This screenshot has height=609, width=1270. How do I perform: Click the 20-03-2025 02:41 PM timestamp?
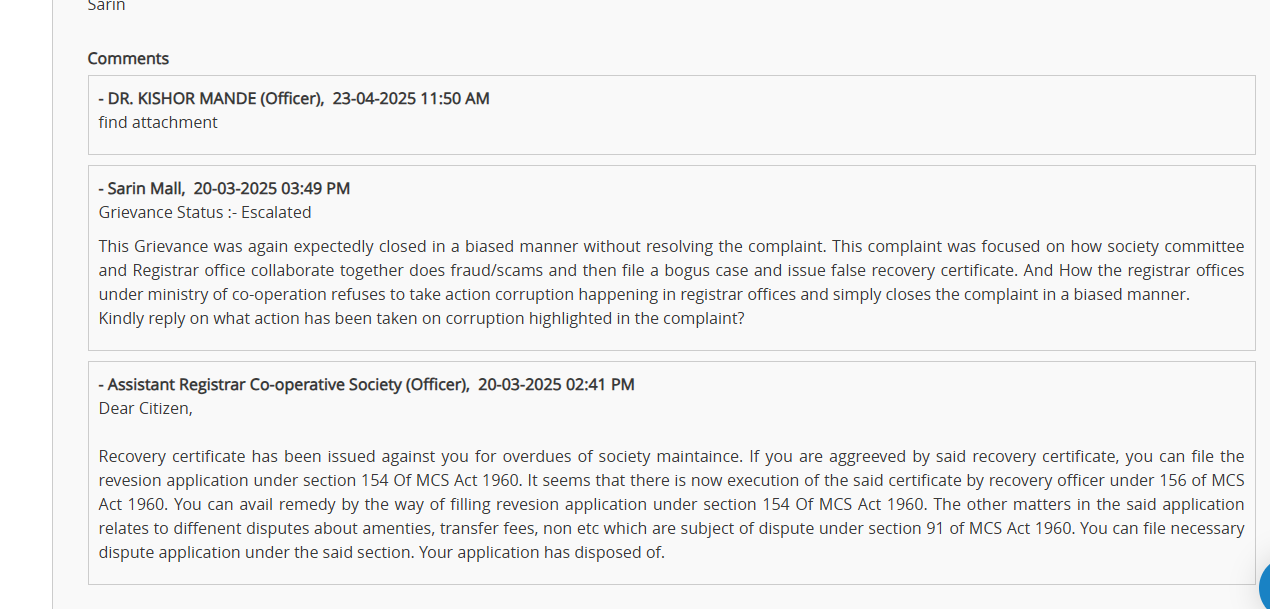coord(556,384)
